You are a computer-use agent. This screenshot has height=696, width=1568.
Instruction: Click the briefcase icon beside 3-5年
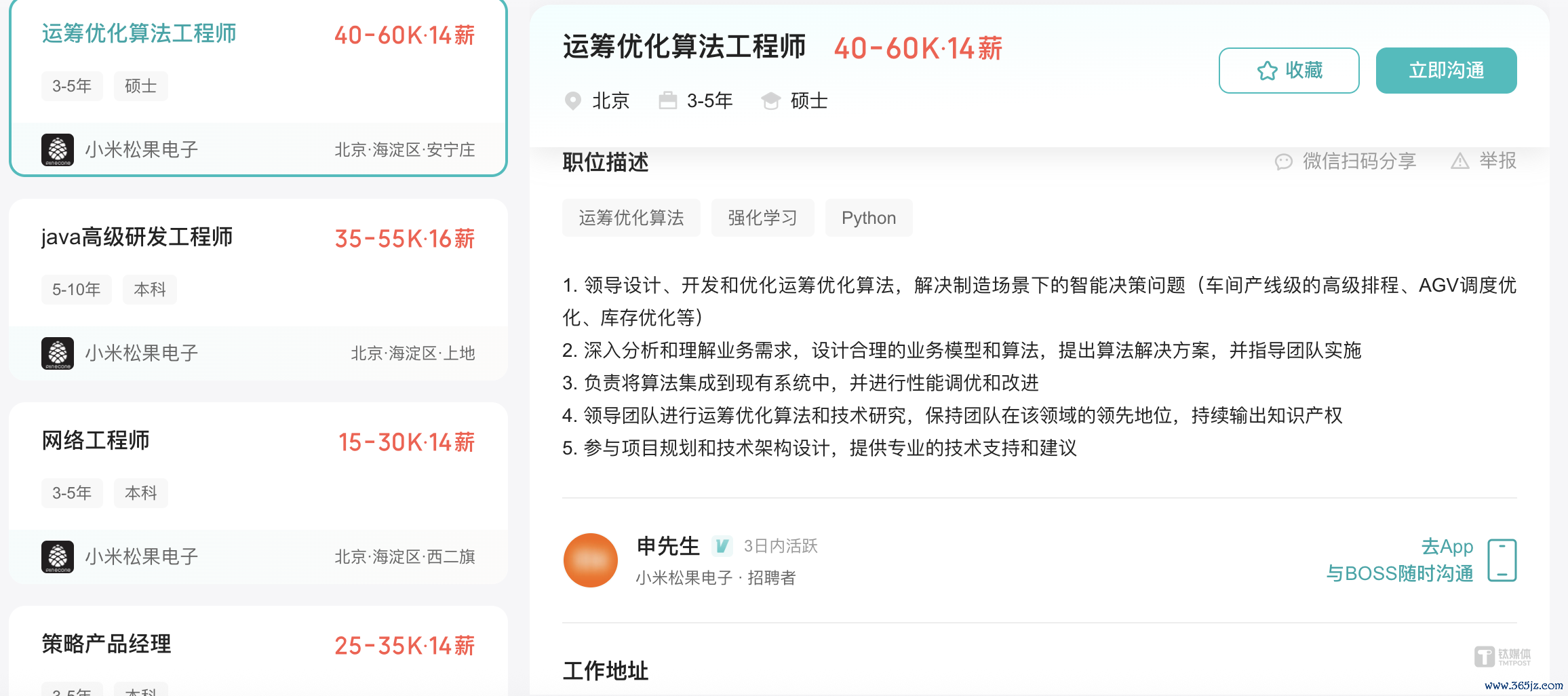pos(668,101)
